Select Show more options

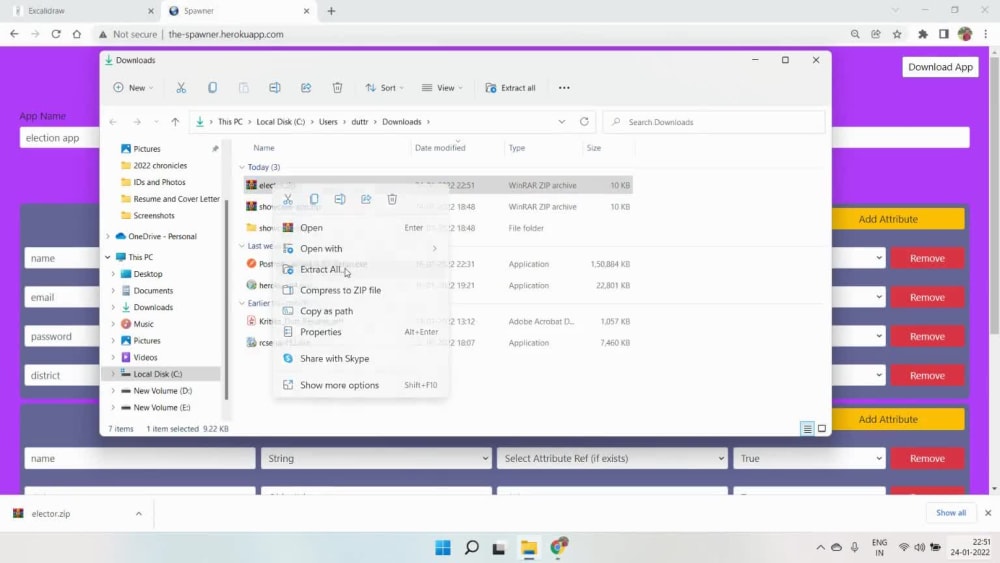pos(360,385)
